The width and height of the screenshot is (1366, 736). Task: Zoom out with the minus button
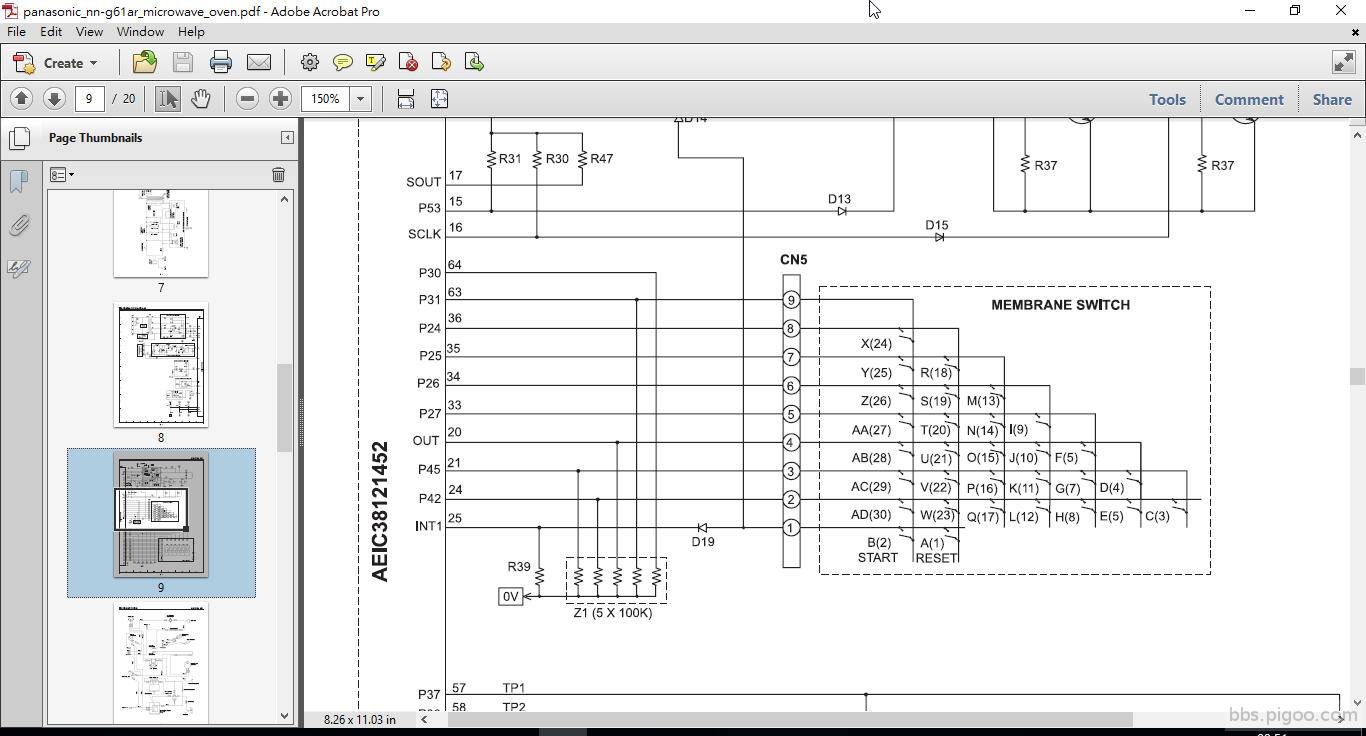[247, 99]
